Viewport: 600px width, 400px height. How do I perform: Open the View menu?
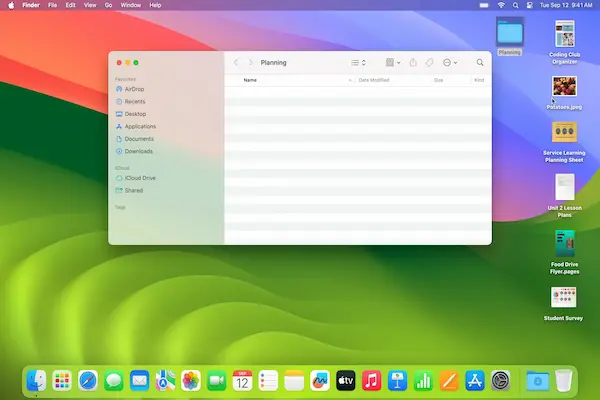pos(90,5)
